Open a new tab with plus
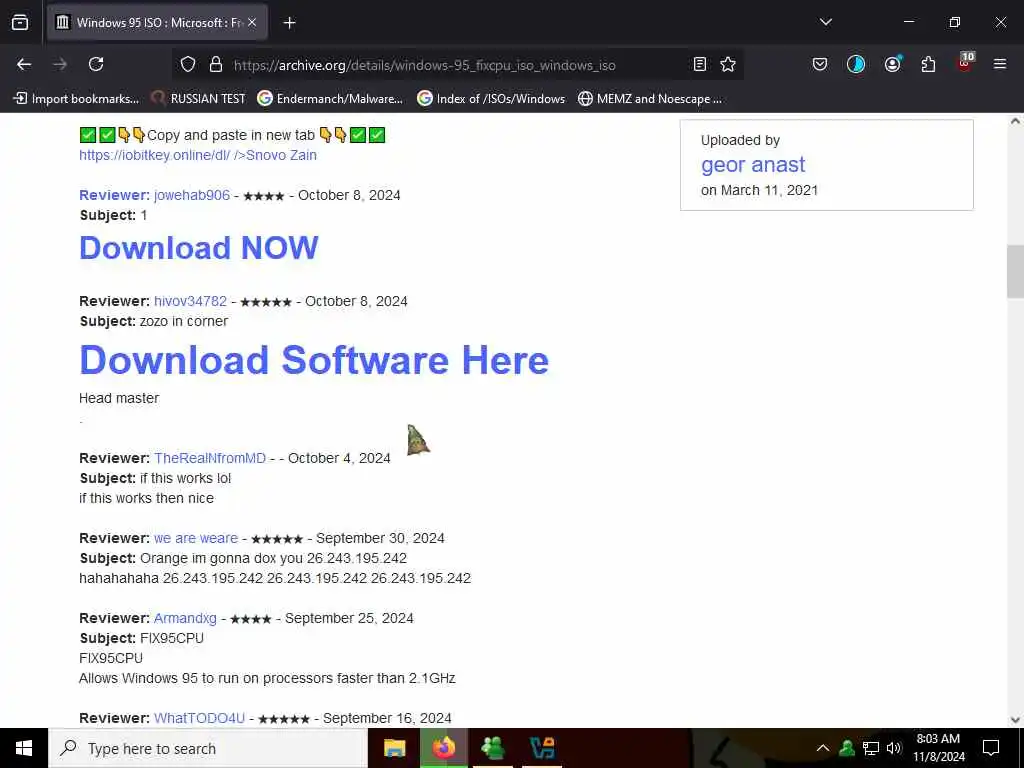 (289, 23)
